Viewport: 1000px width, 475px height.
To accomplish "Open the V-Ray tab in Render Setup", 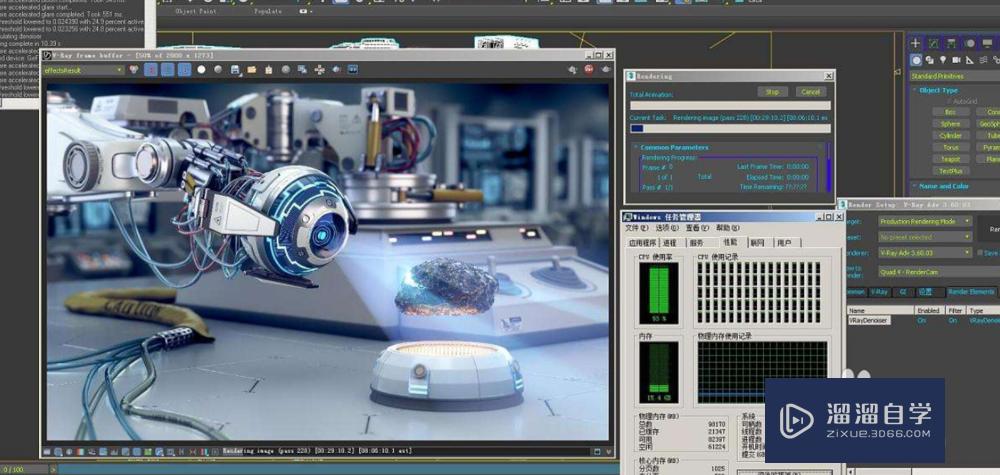I will [x=879, y=291].
